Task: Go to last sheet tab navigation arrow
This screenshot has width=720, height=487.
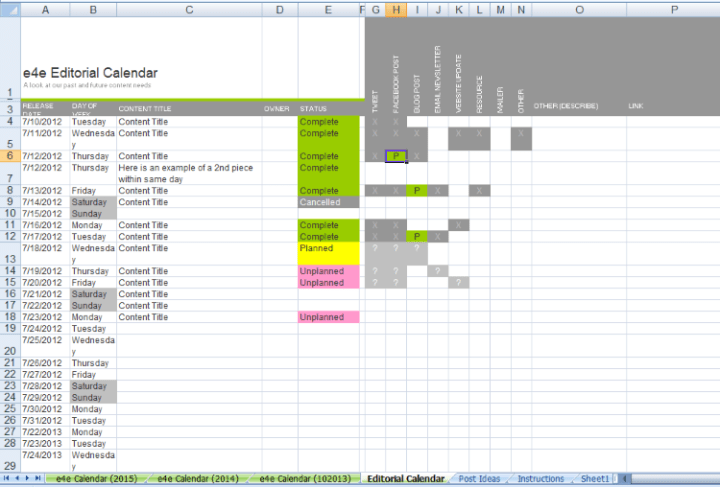Action: click(x=38, y=478)
